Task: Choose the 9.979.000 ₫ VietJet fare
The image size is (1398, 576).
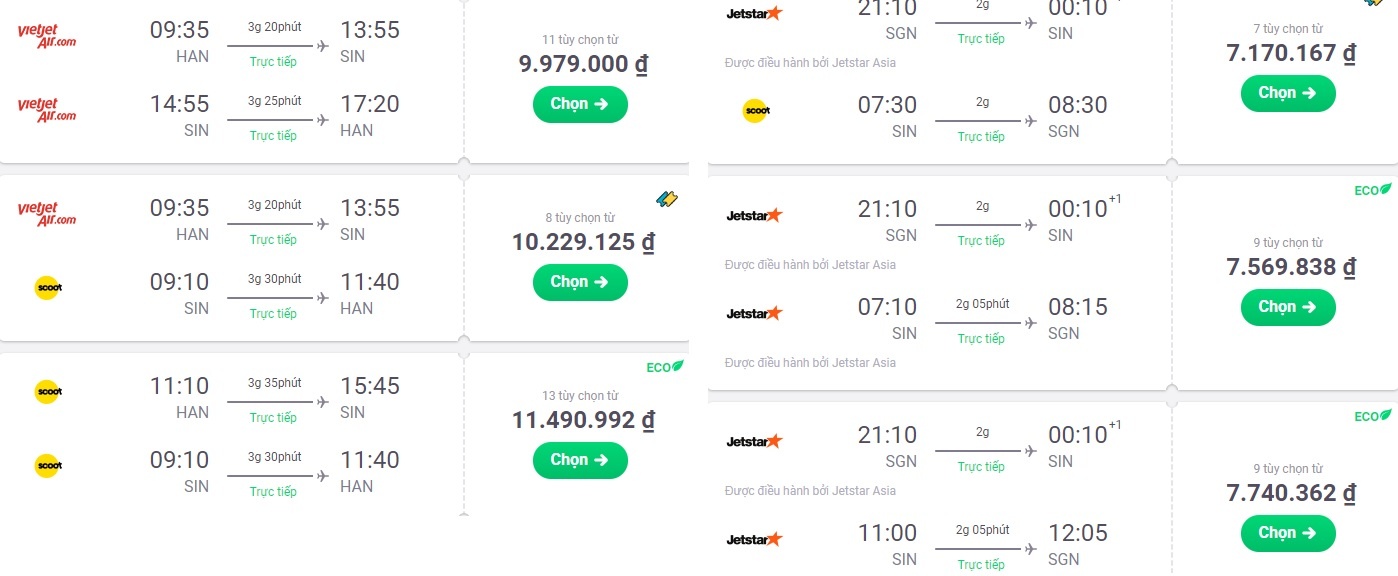Action: pos(580,104)
